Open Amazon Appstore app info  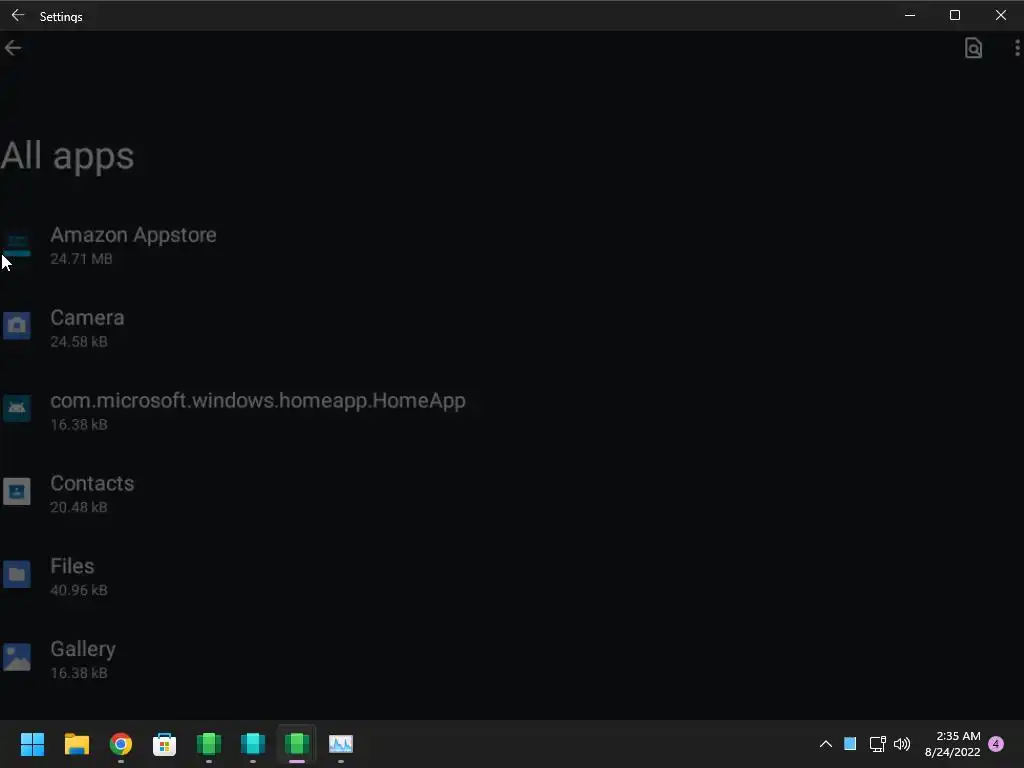(512, 245)
